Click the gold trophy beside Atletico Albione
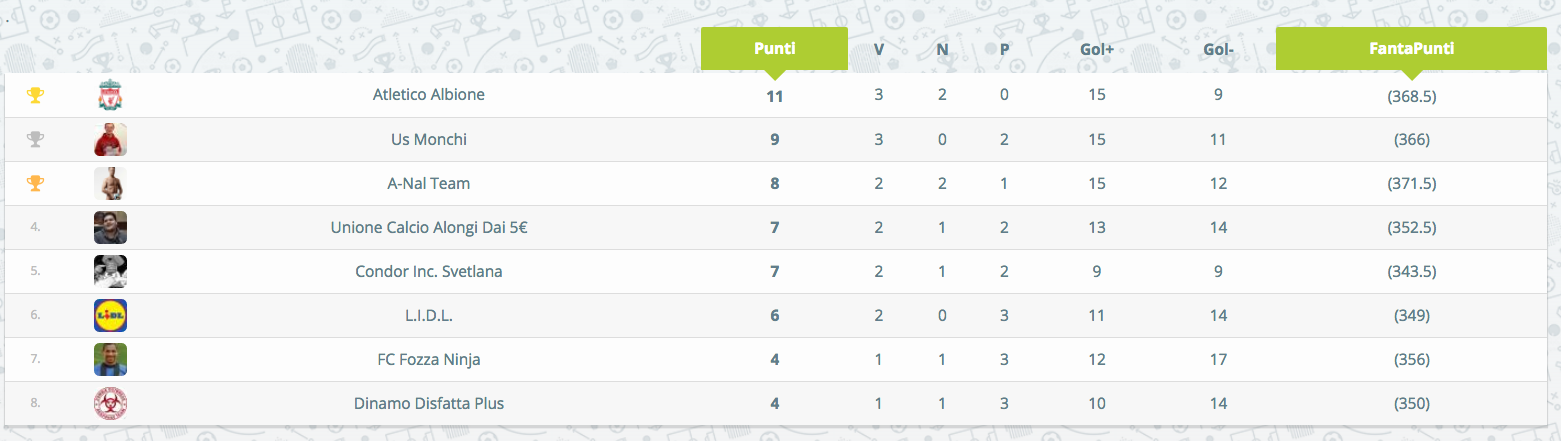This screenshot has height=441, width=1561. point(35,95)
